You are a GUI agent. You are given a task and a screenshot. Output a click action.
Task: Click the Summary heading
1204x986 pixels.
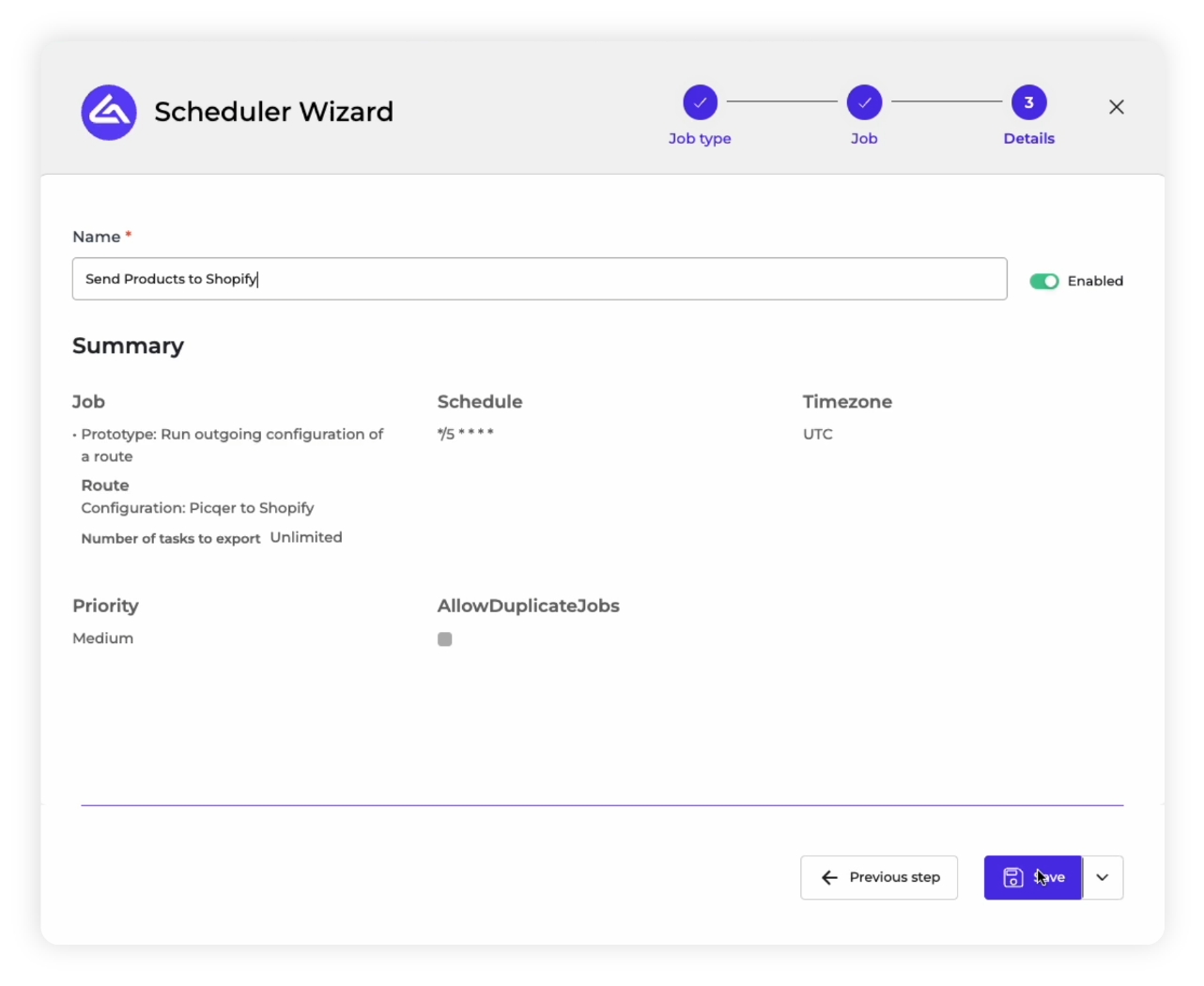coord(128,346)
